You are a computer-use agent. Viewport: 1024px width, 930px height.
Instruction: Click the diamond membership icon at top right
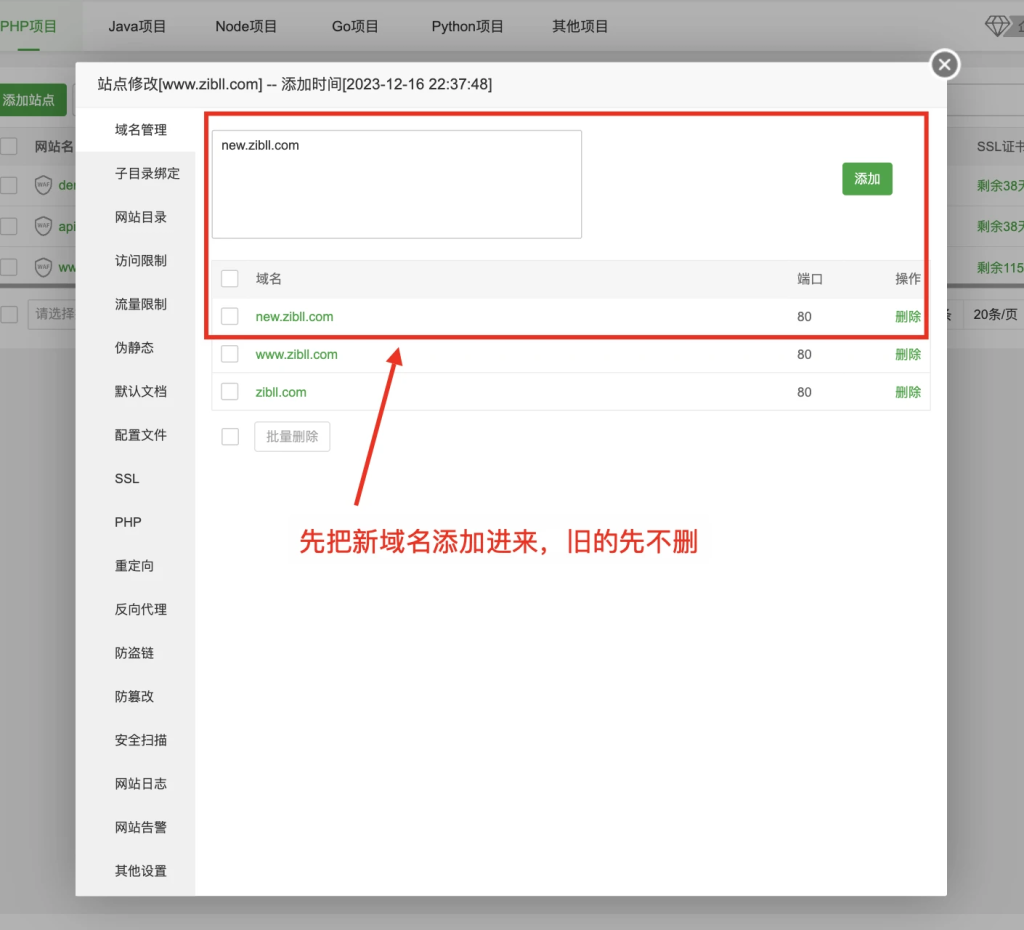tap(995, 26)
